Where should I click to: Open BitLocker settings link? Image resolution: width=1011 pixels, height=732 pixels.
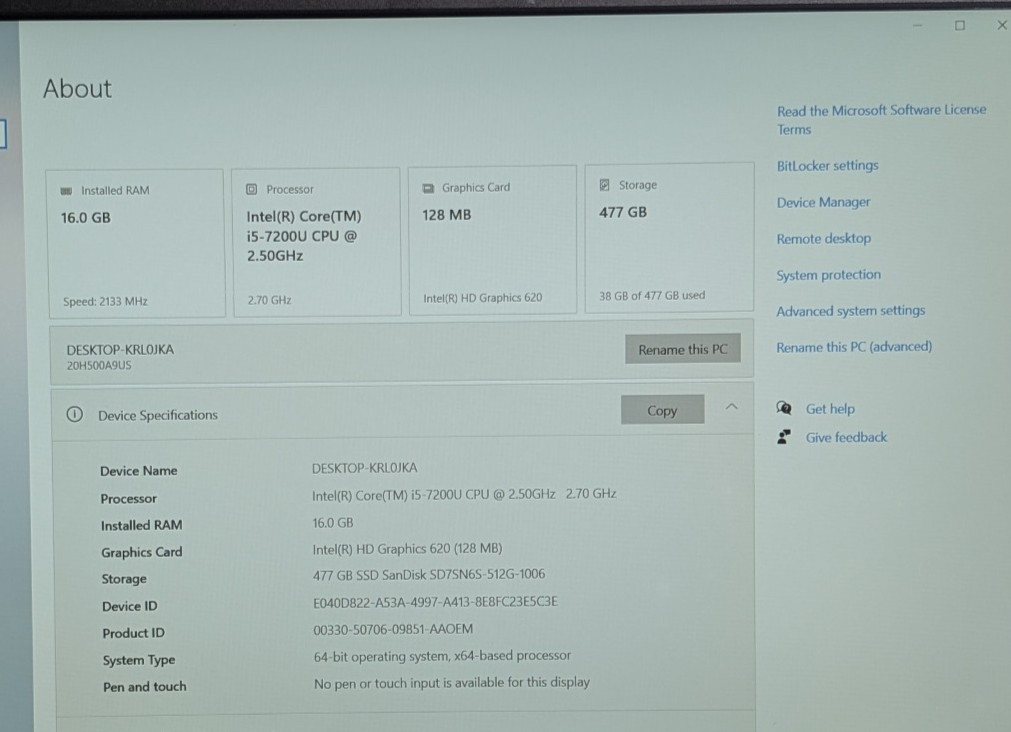tap(827, 166)
